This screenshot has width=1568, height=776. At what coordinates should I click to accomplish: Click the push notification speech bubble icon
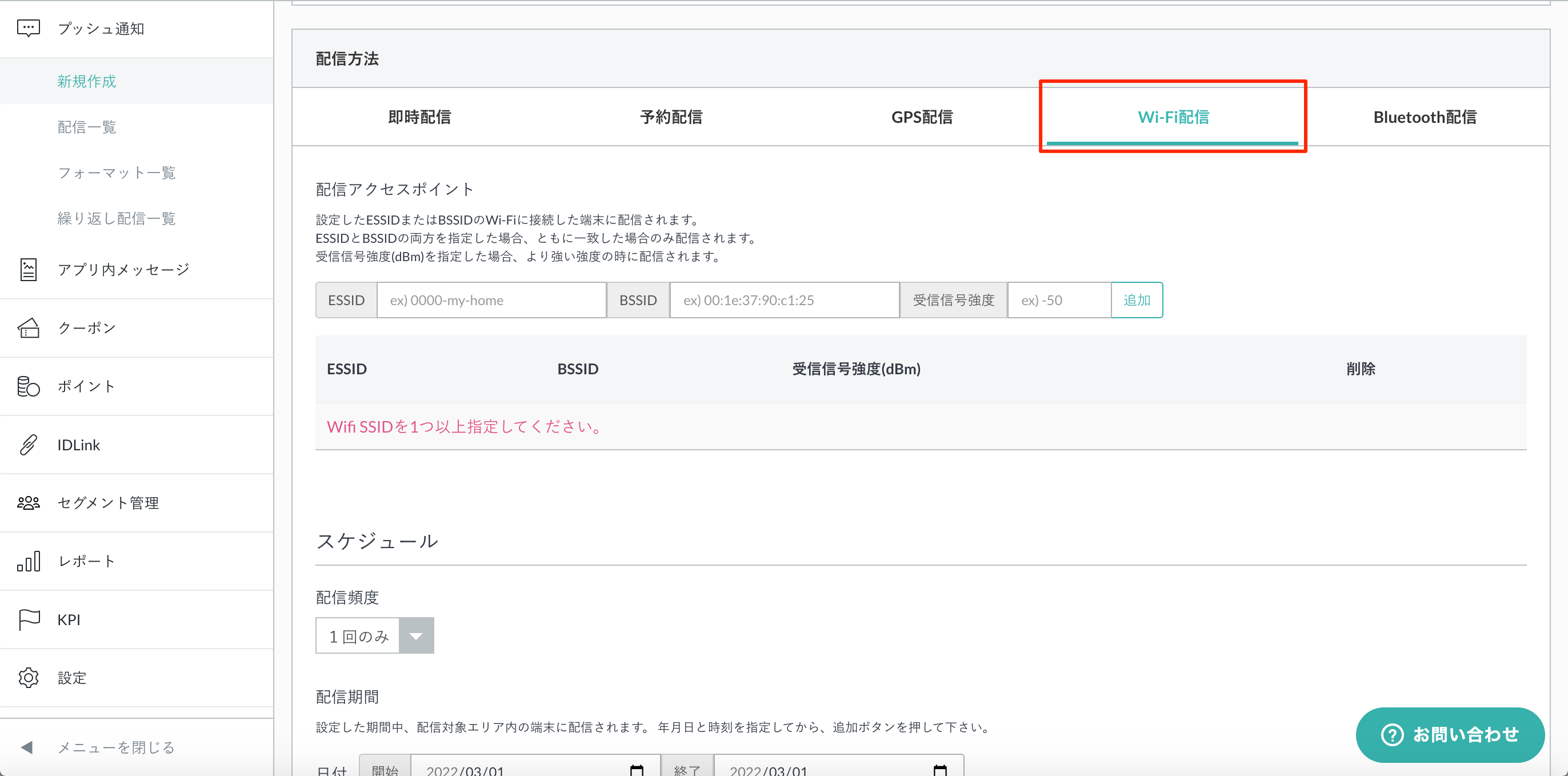[28, 28]
